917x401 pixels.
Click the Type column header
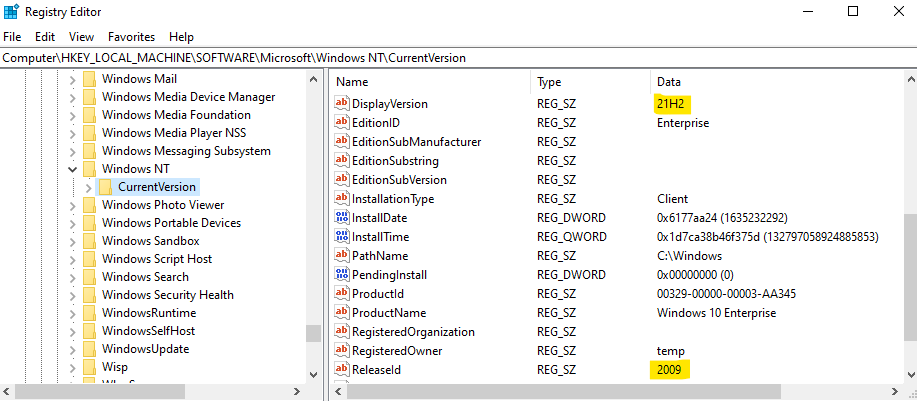coord(591,82)
